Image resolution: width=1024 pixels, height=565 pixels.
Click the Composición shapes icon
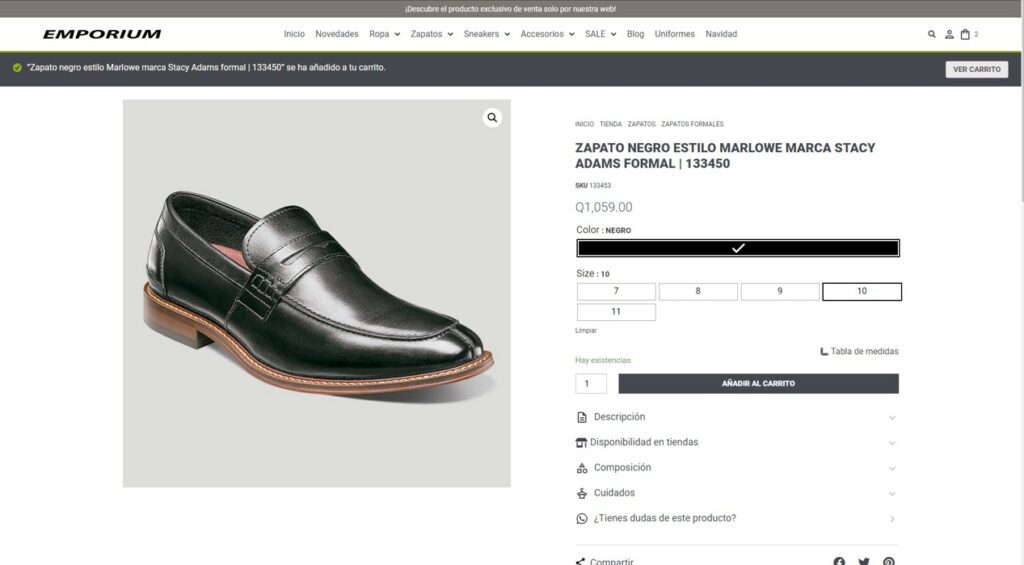click(582, 468)
